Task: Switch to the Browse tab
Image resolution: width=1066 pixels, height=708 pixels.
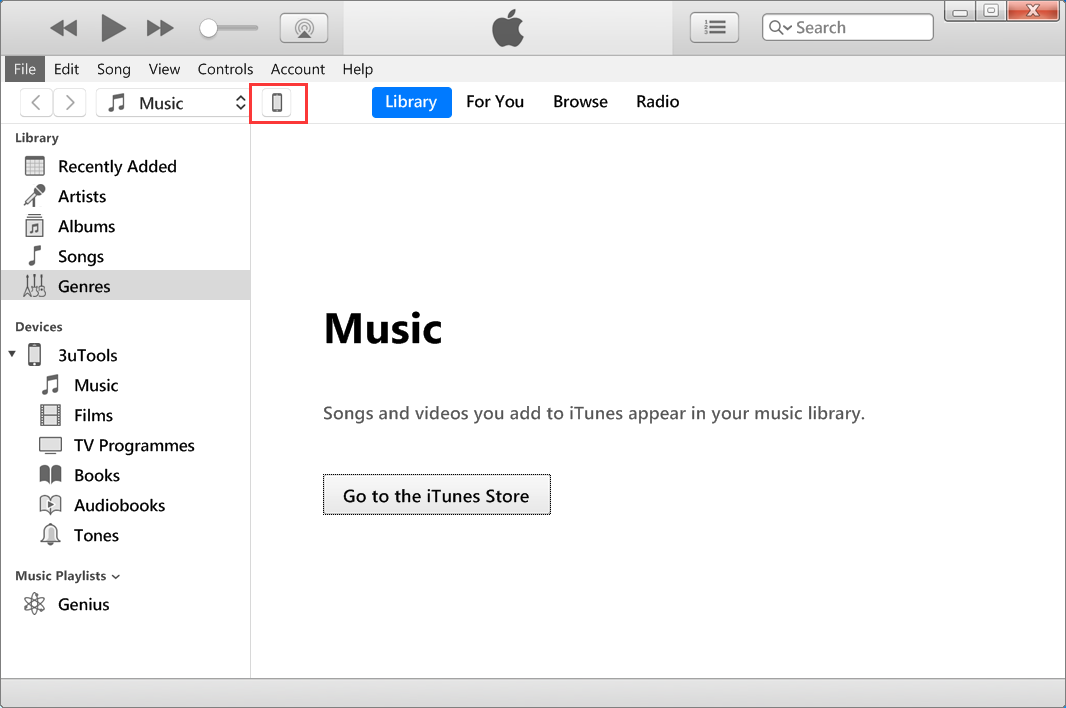Action: pyautogui.click(x=580, y=102)
